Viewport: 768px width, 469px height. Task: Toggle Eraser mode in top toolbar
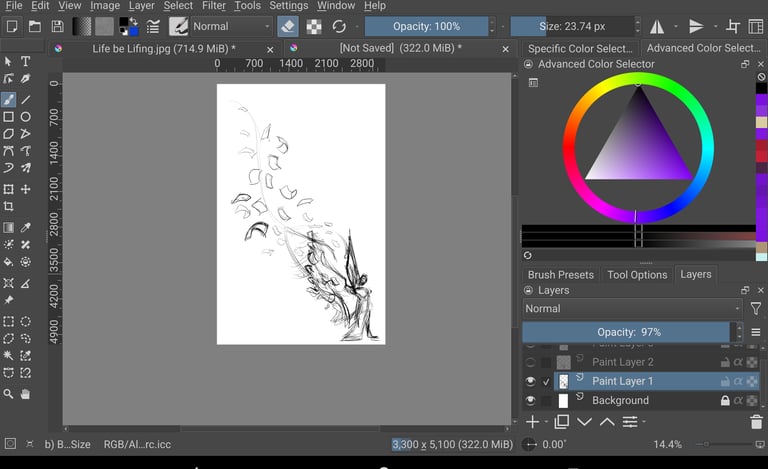pyautogui.click(x=287, y=26)
